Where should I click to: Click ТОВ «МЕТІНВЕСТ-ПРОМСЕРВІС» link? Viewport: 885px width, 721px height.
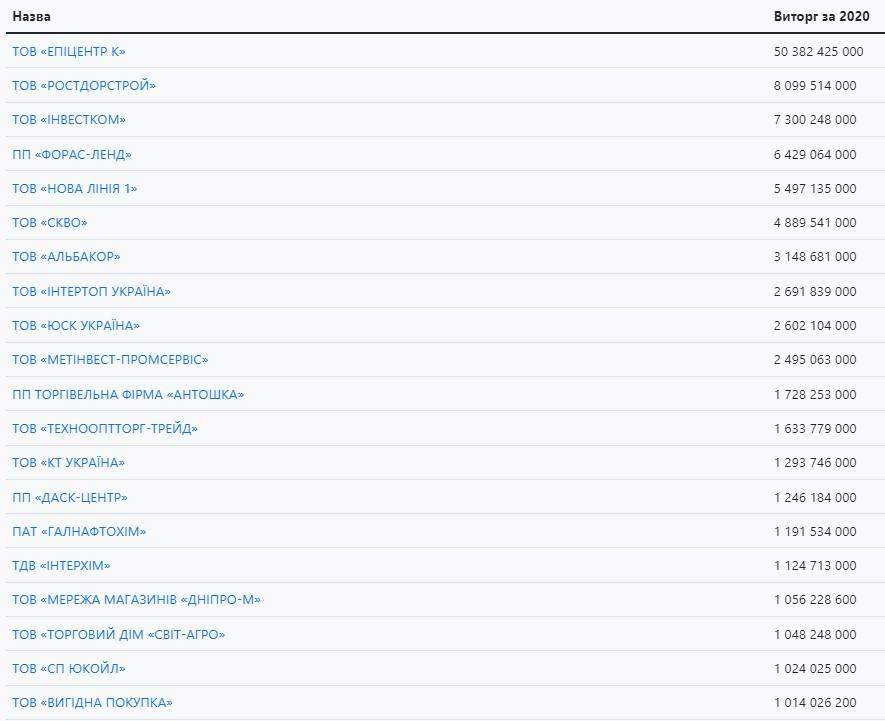click(110, 360)
